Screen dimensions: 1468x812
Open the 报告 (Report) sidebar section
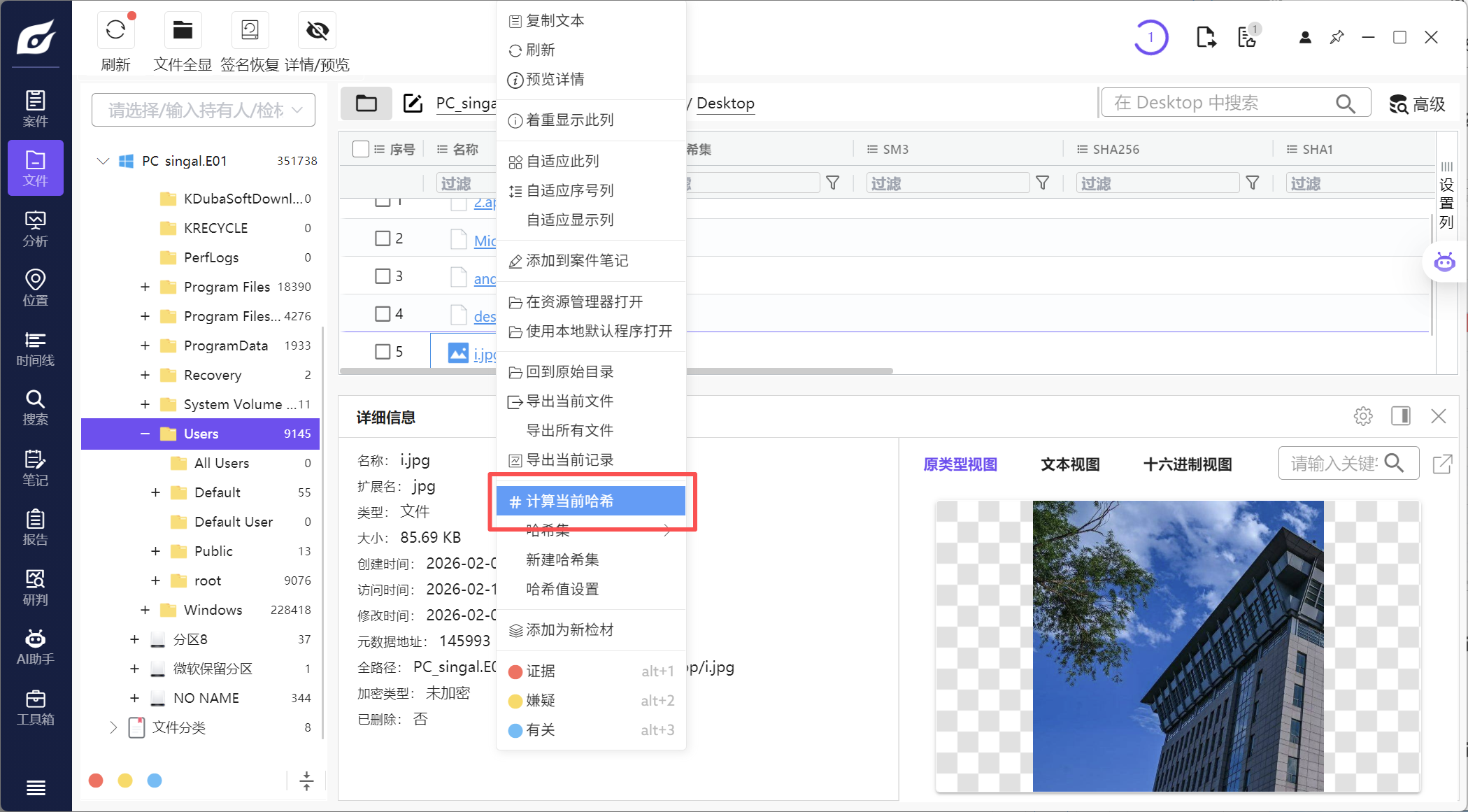pyautogui.click(x=35, y=527)
